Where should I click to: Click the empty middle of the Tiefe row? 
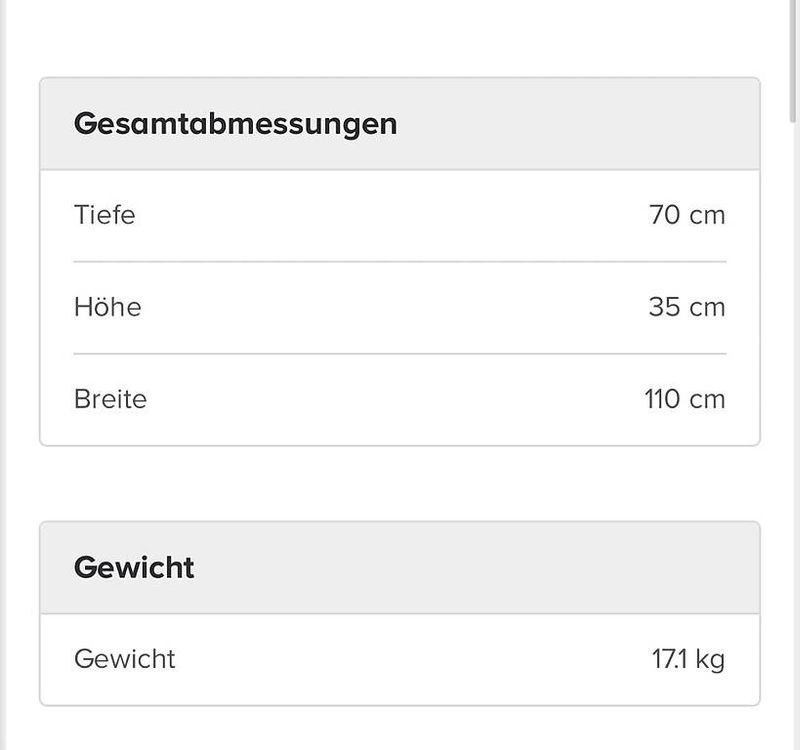click(x=392, y=214)
